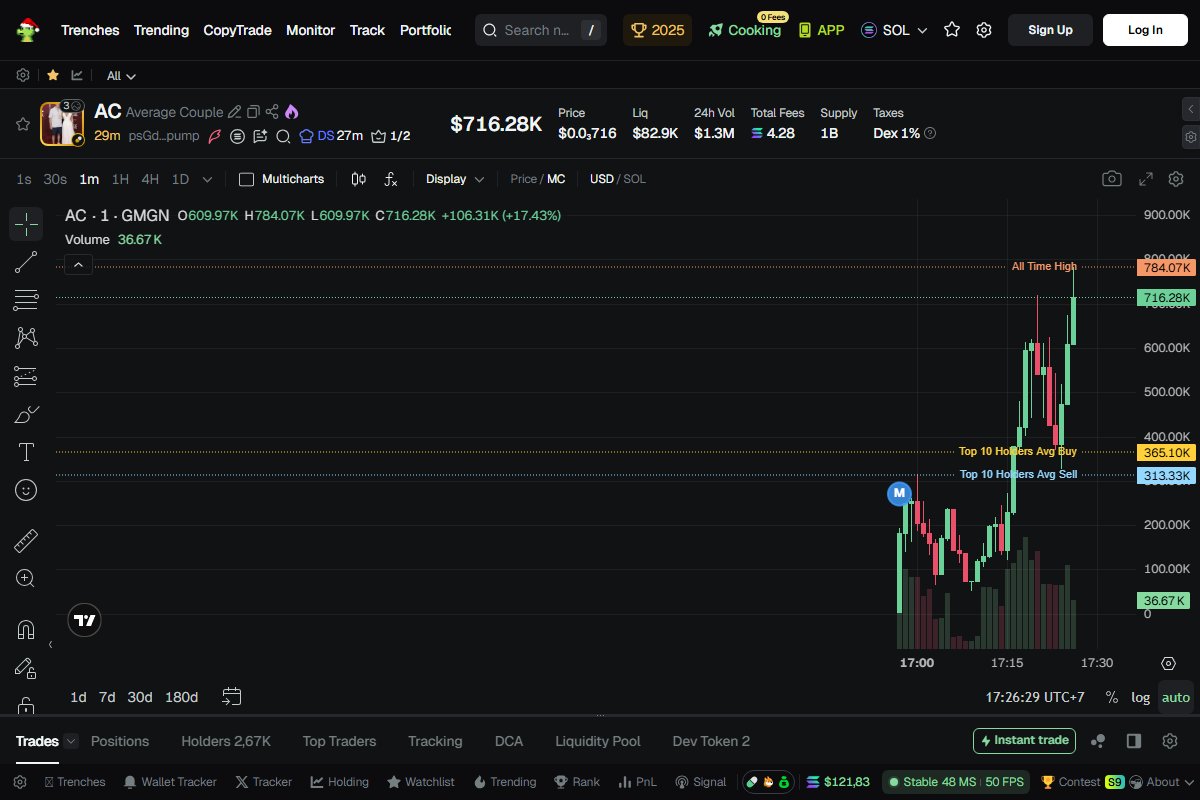Click in the search input field
This screenshot has height=800, width=1200.
pos(537,30)
